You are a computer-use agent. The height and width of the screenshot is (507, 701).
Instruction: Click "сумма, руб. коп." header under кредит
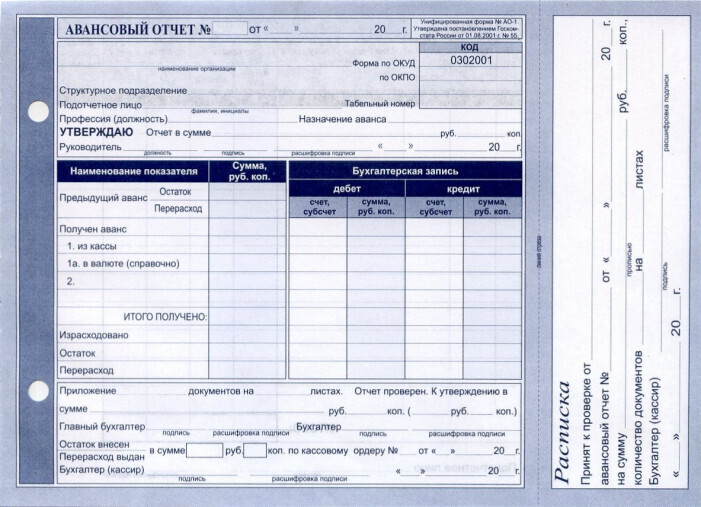tap(492, 207)
